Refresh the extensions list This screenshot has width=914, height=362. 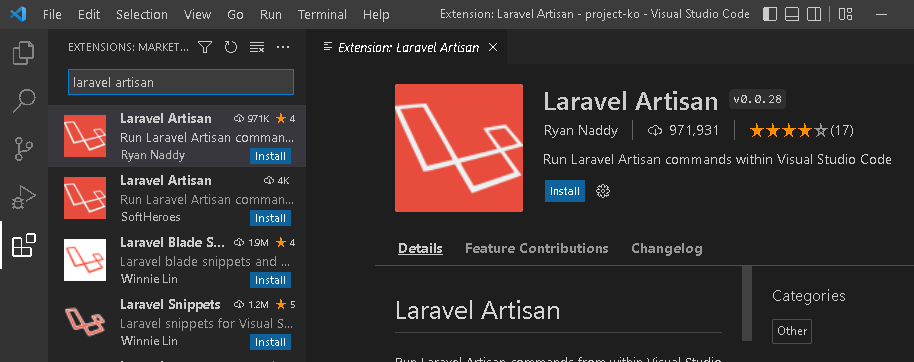pyautogui.click(x=231, y=47)
